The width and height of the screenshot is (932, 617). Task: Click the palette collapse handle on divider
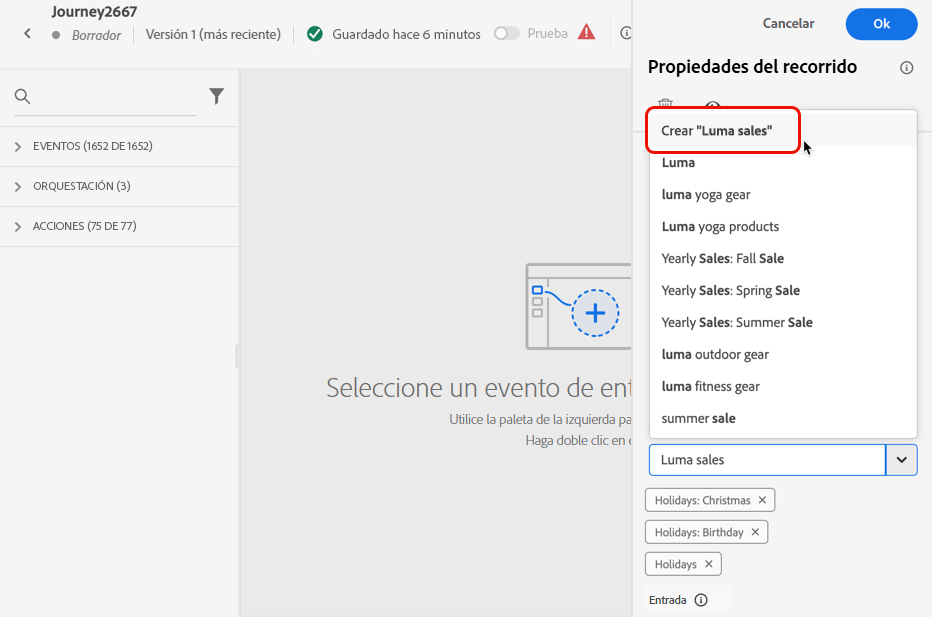click(237, 357)
